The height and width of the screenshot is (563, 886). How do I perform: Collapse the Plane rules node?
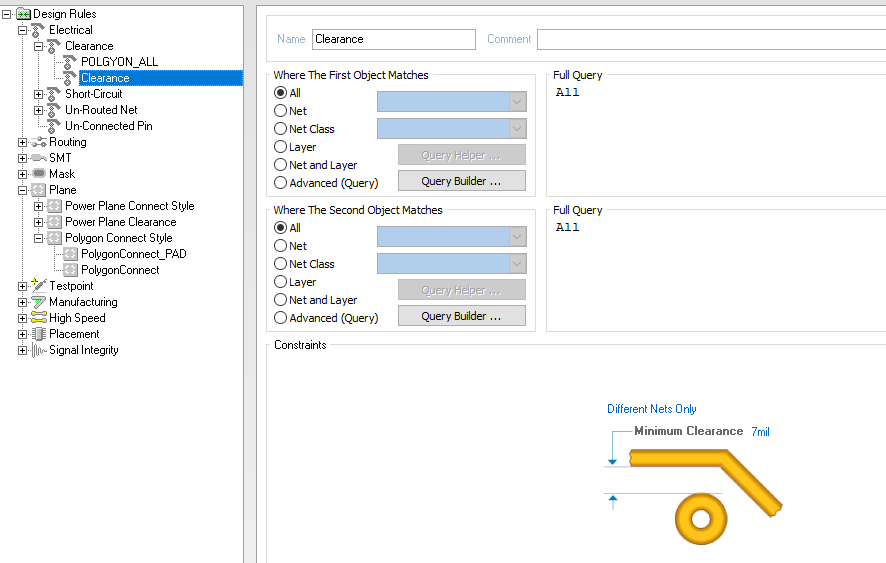click(23, 190)
